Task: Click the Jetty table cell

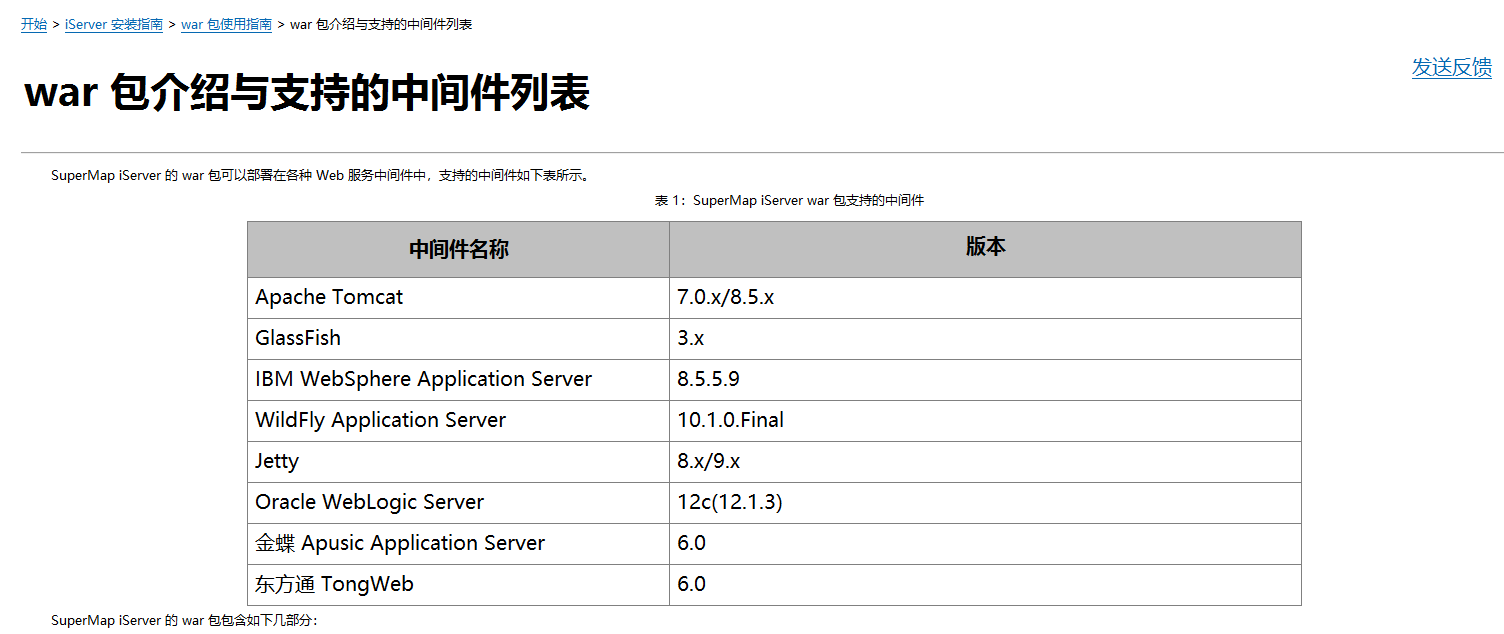Action: [x=277, y=461]
